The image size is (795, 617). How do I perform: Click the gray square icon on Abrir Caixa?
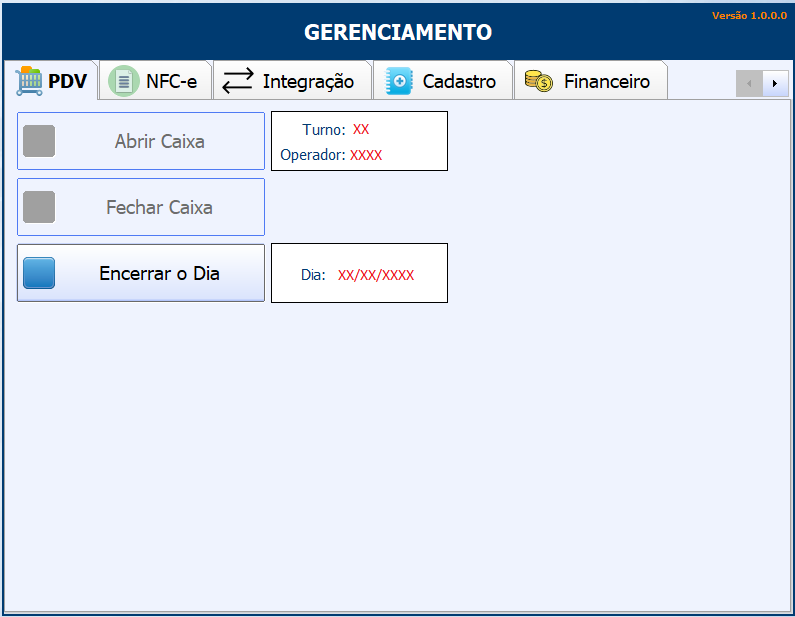click(x=39, y=141)
